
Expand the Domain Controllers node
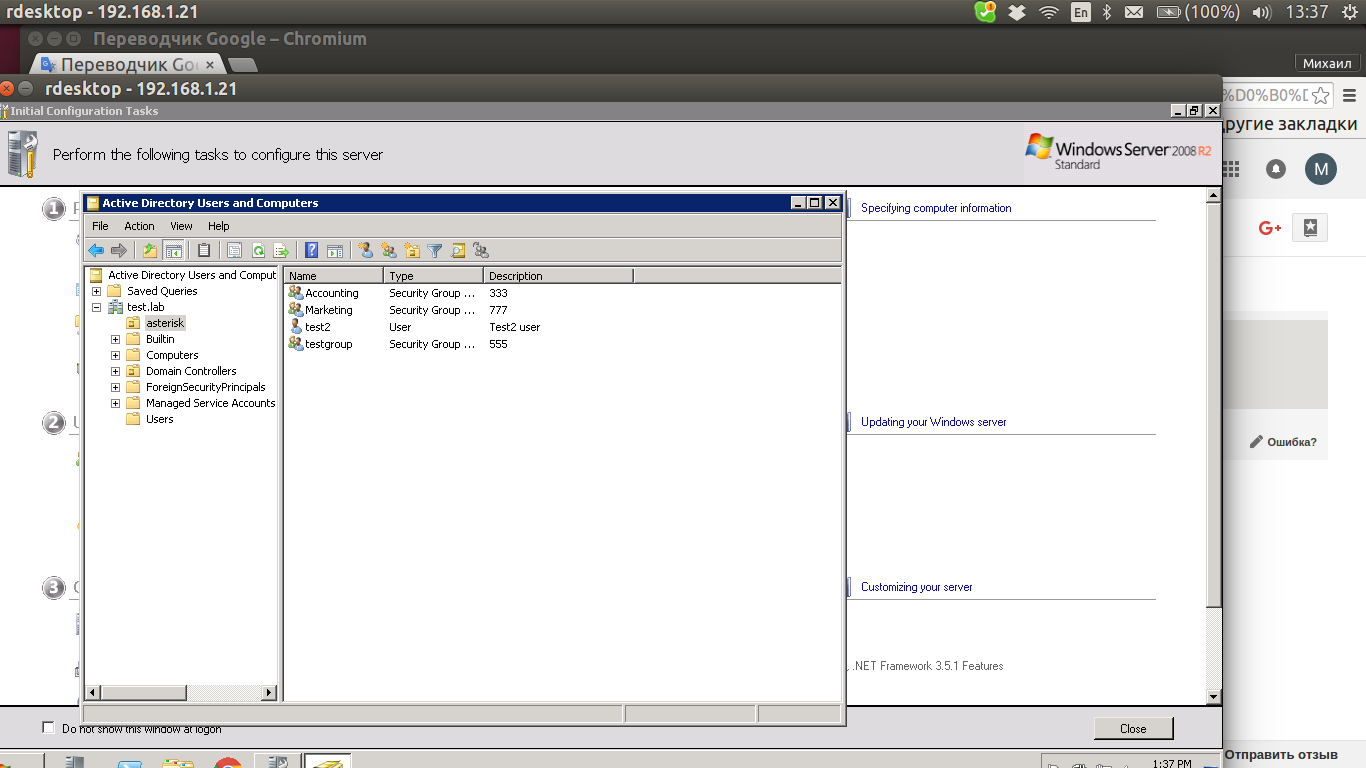point(115,371)
